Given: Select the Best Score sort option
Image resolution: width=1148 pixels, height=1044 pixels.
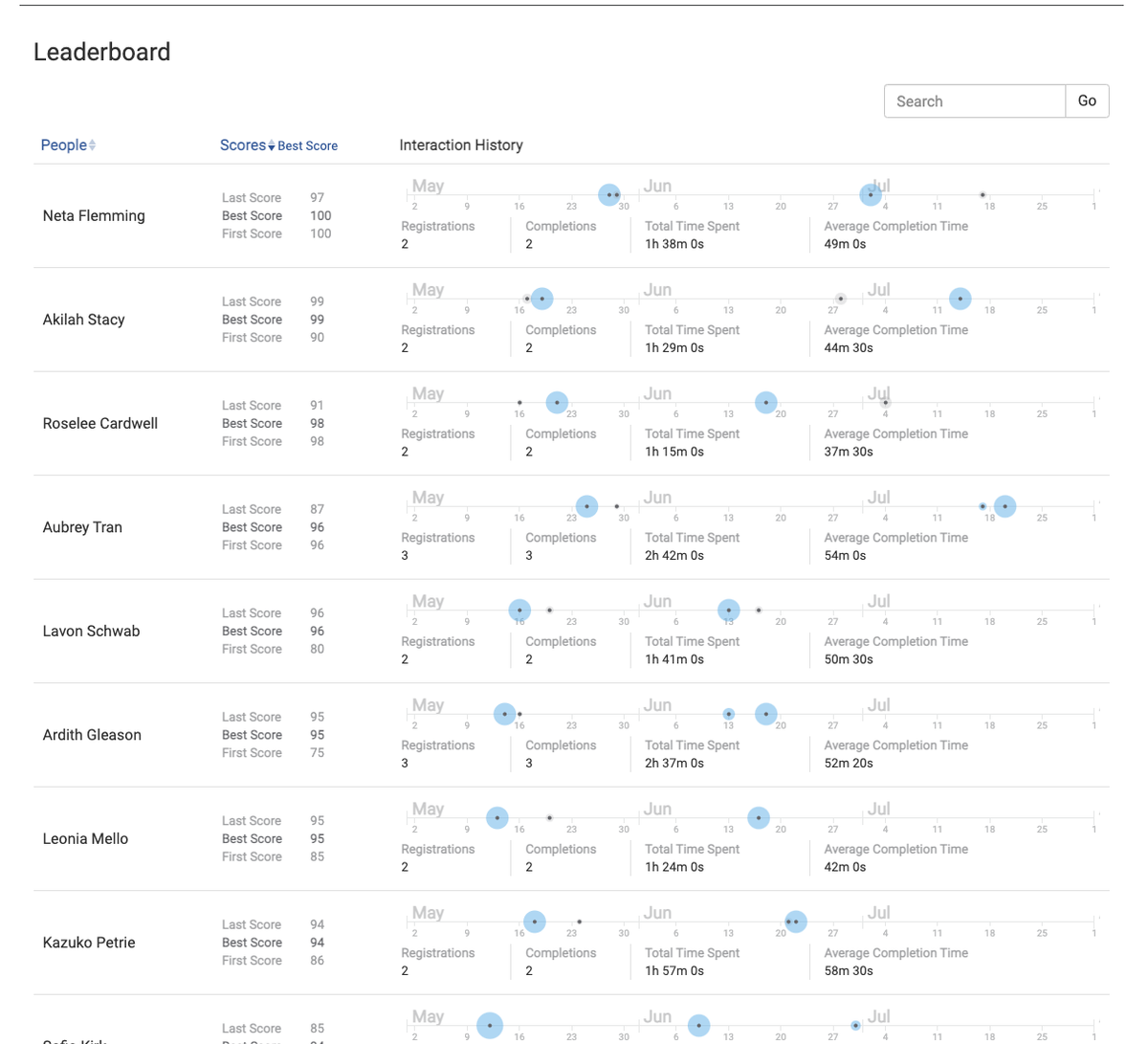Looking at the screenshot, I should 308,145.
